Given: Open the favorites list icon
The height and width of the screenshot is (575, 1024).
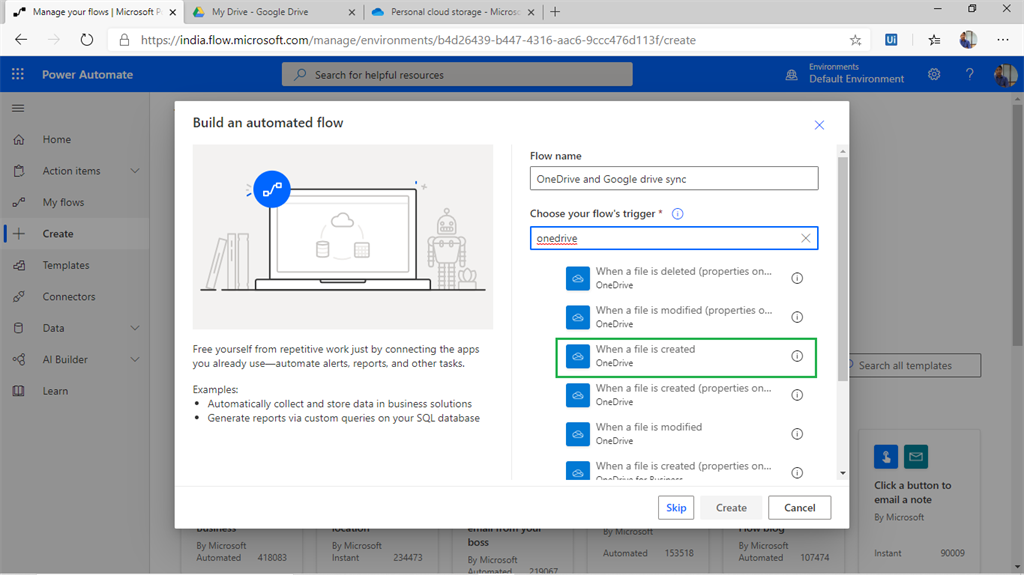Looking at the screenshot, I should [935, 40].
